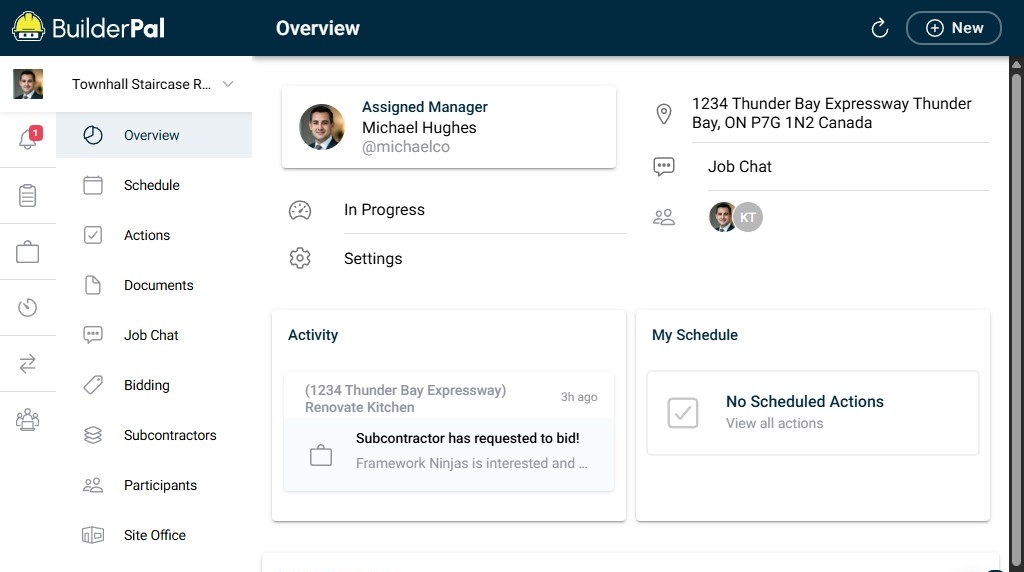Click the location pin icon beside address

(663, 114)
